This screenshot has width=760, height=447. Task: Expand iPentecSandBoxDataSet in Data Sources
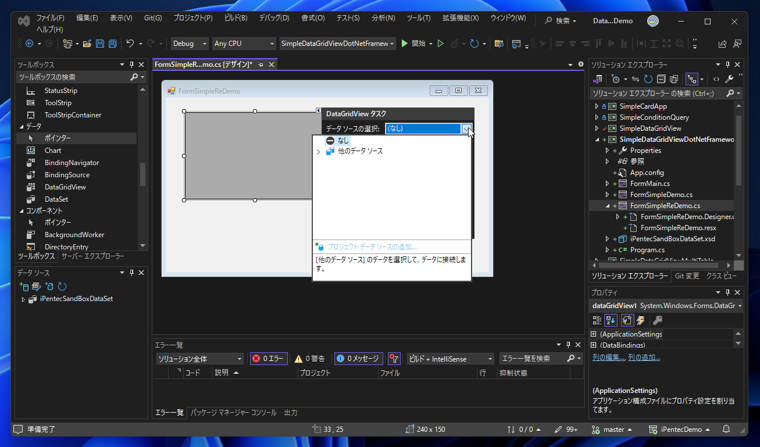coord(23,300)
